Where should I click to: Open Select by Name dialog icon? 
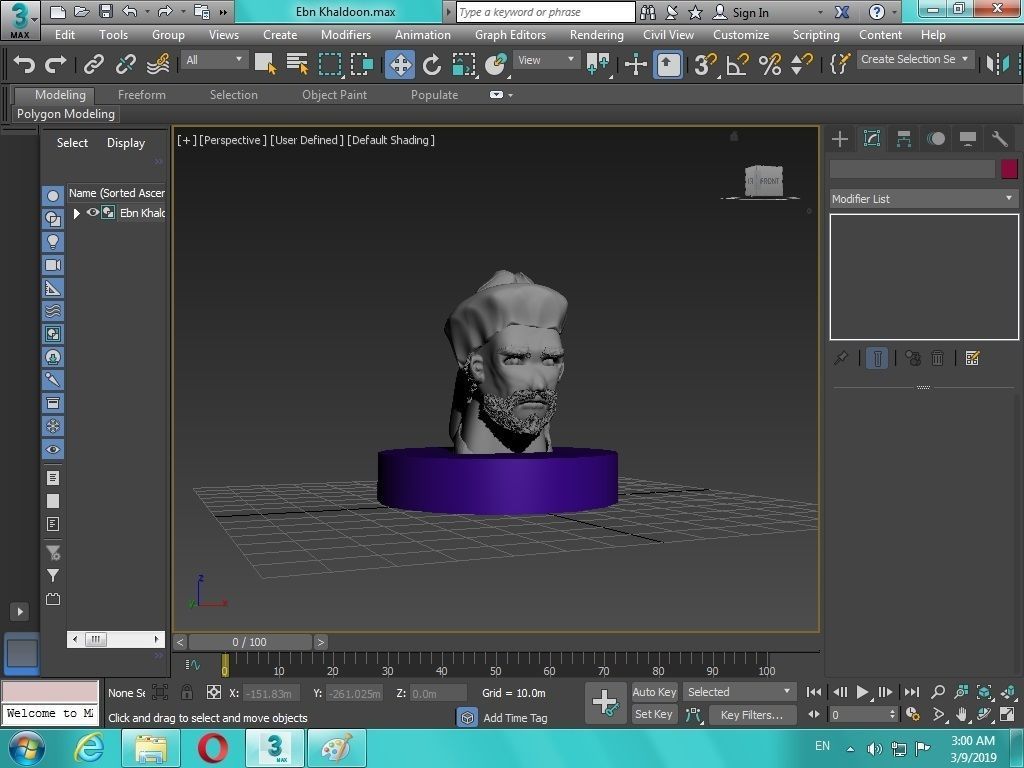tap(297, 64)
